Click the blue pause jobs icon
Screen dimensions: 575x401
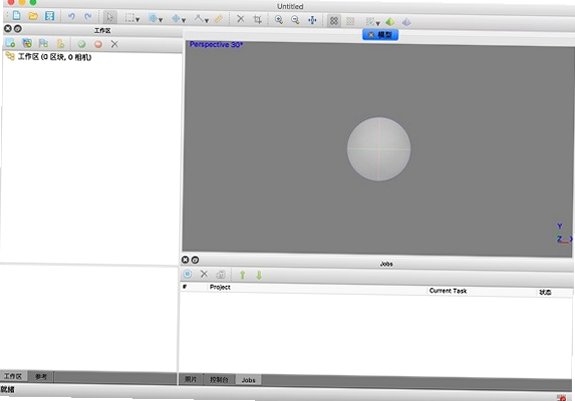188,274
